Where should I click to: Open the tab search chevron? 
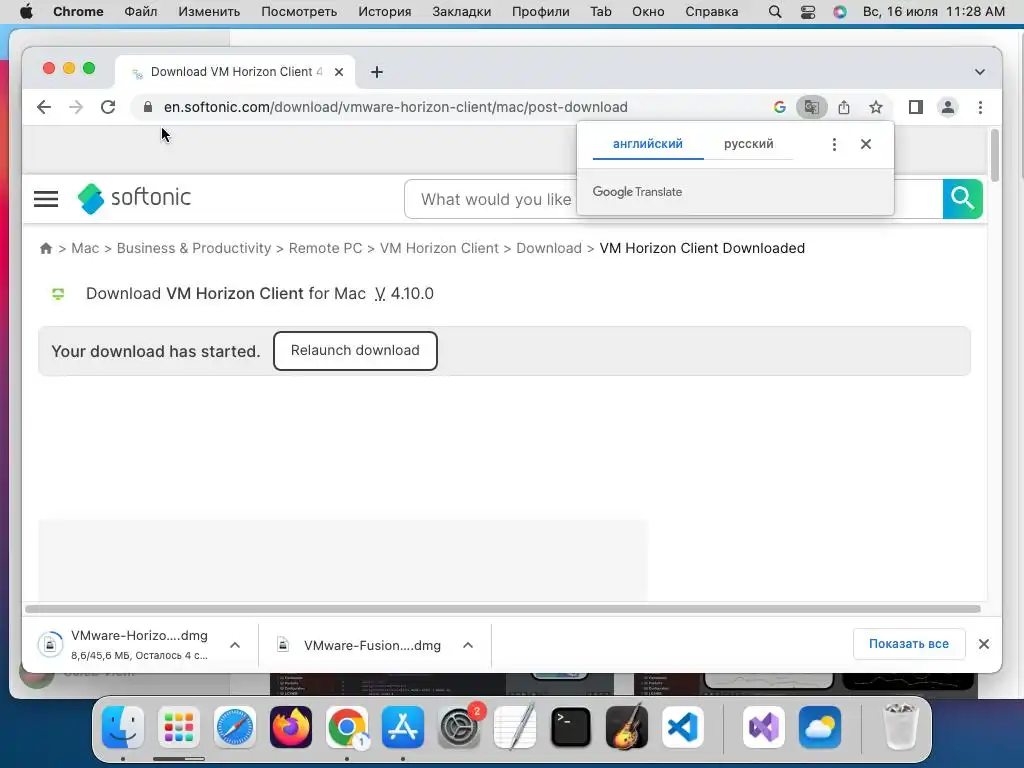980,72
